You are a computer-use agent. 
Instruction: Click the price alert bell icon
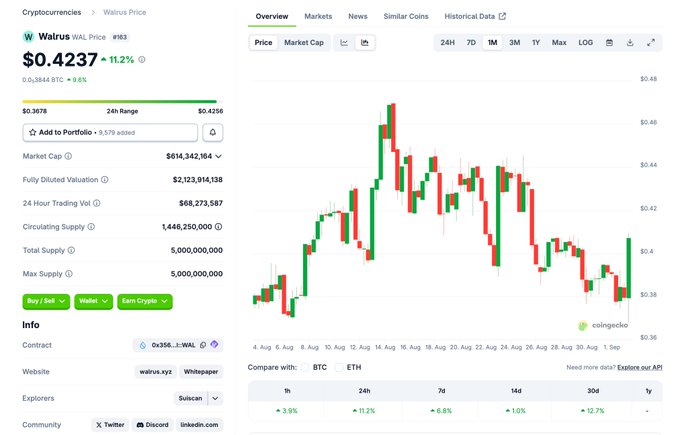click(212, 132)
